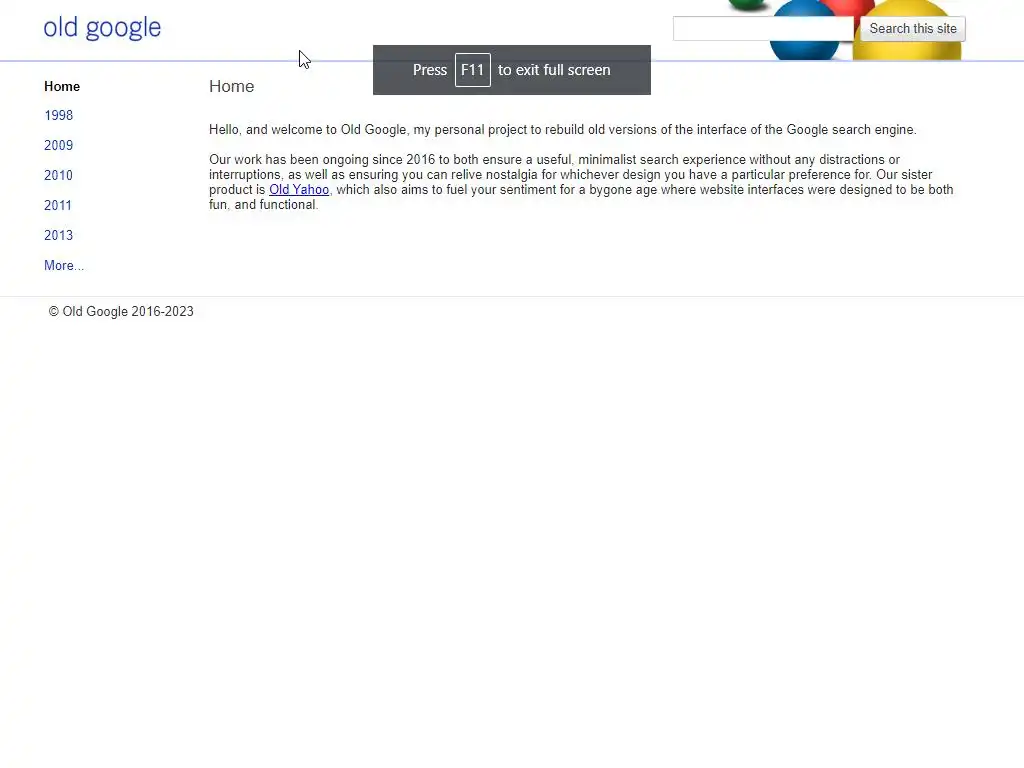
Task: Open the 2009 page in the sidebar
Action: 59,146
